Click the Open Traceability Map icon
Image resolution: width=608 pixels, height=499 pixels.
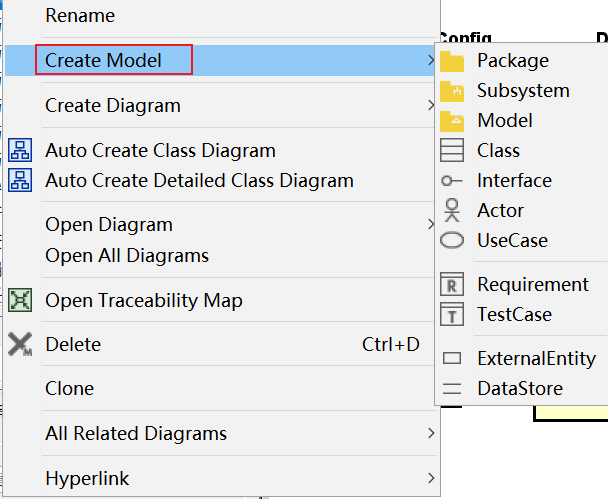coord(20,300)
